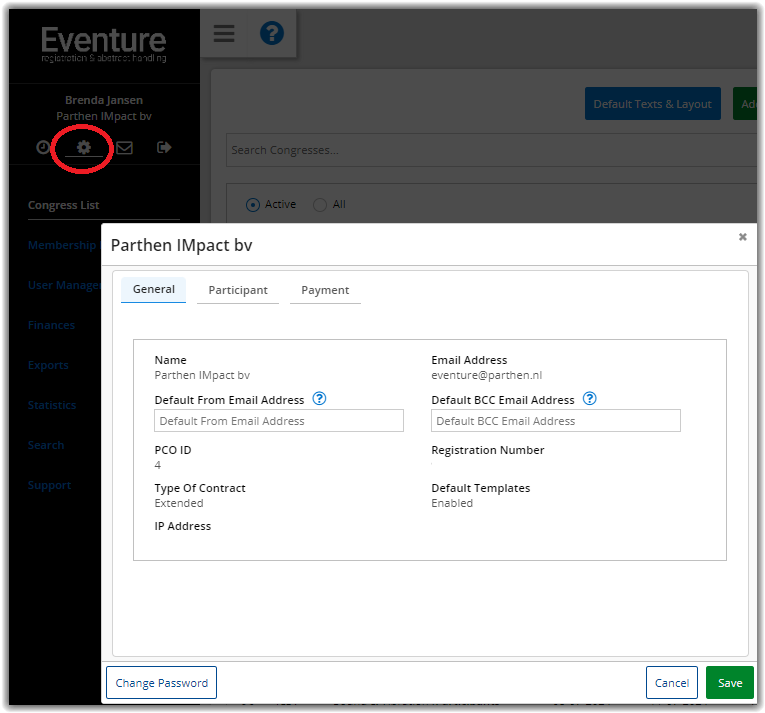
Task: Show help for Default From Email Address
Action: tap(319, 399)
